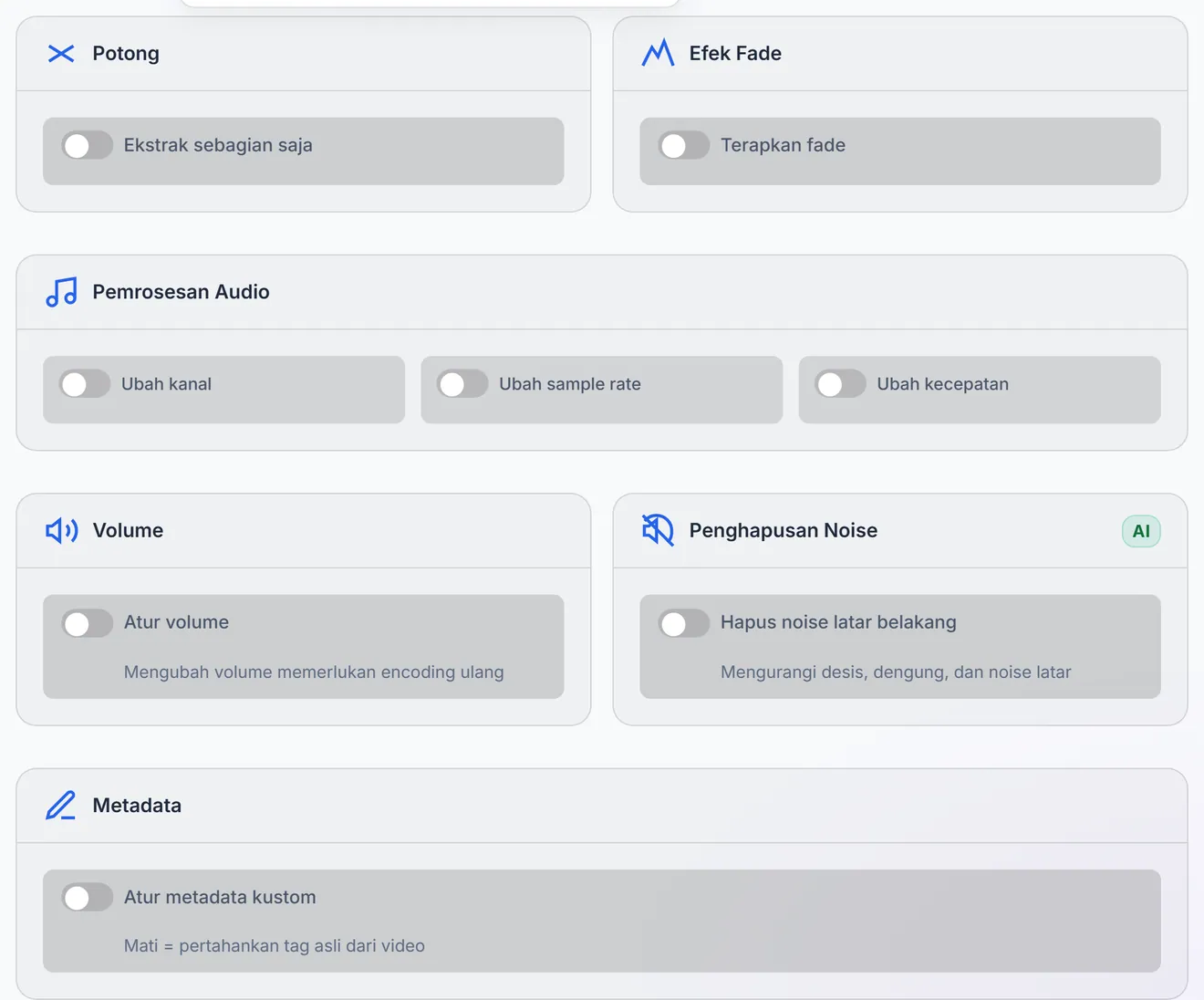Click the pencil icon beside Metadata
Screen dimensions: 1204x1000
click(x=61, y=806)
